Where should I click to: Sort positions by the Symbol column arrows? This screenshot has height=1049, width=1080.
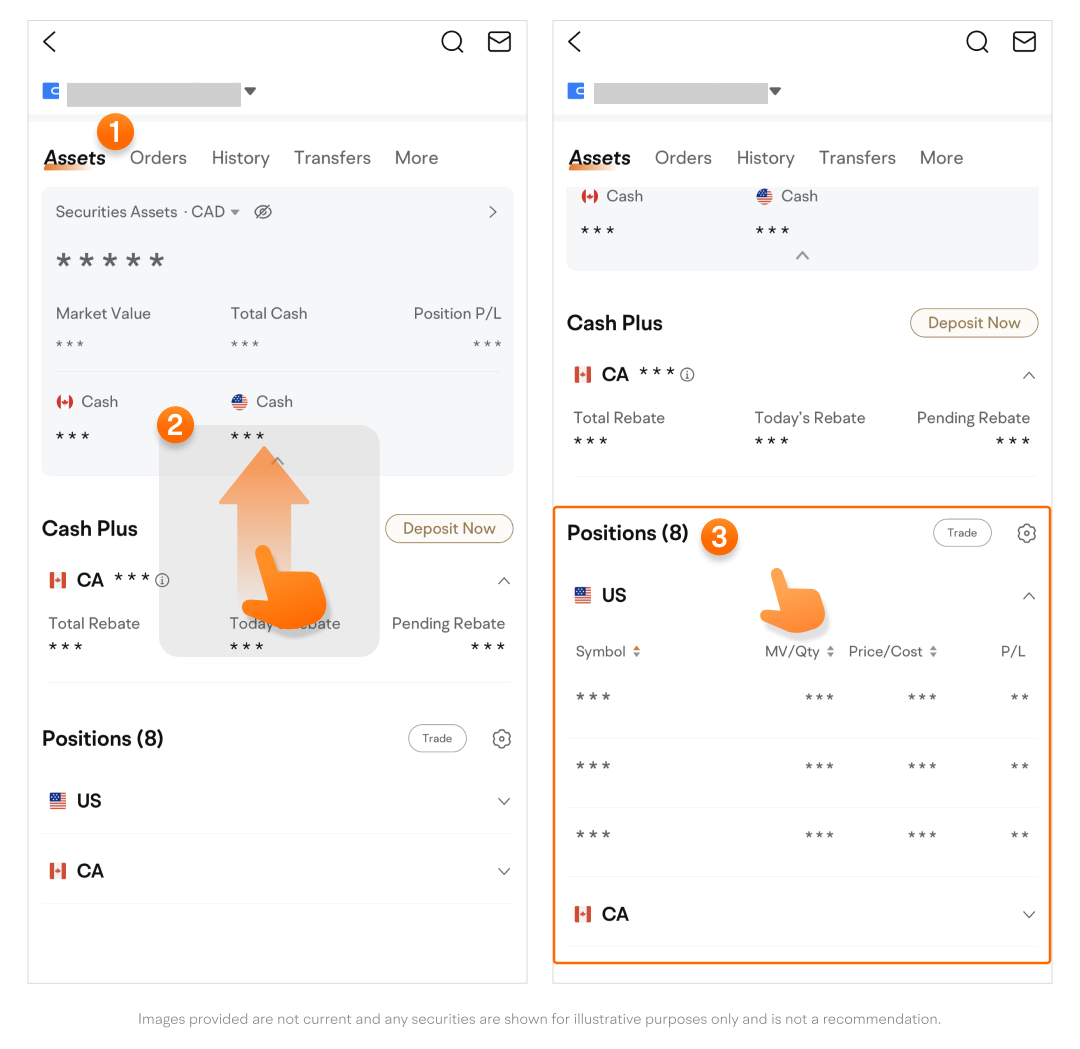(636, 652)
